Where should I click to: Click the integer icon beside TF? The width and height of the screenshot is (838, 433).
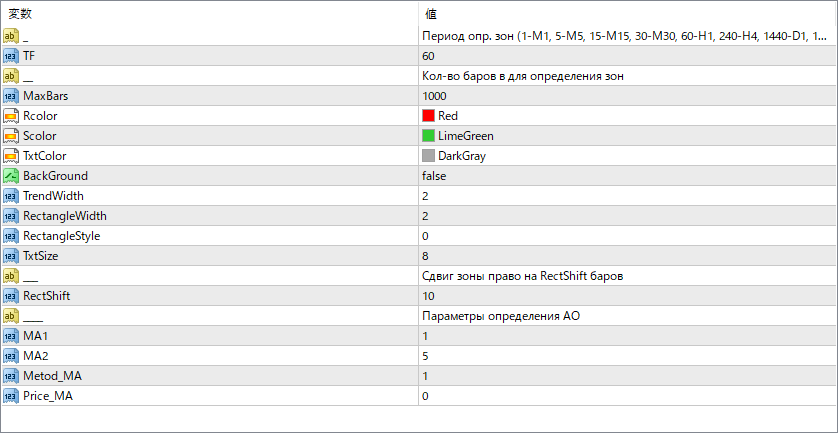point(11,56)
